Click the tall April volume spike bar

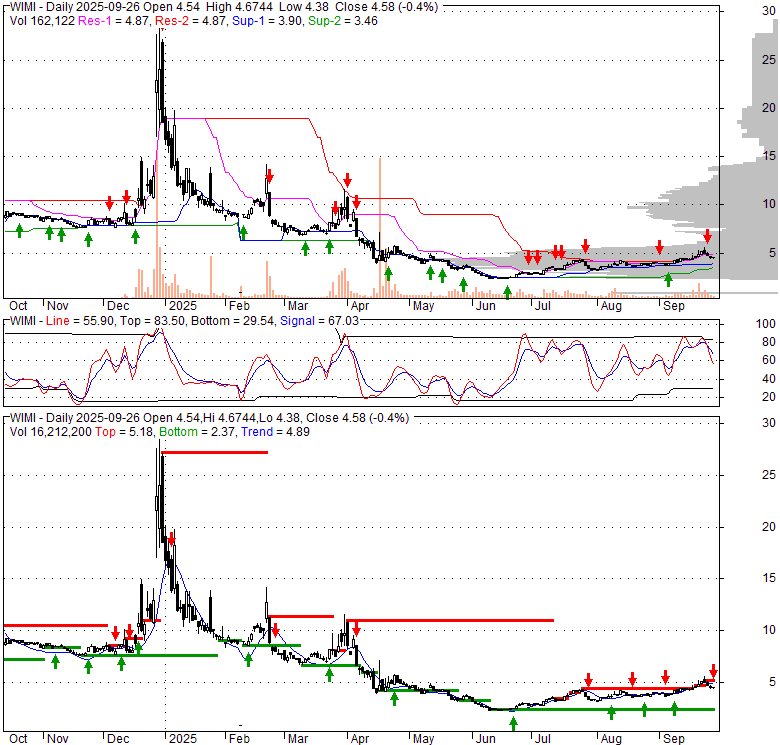[380, 228]
